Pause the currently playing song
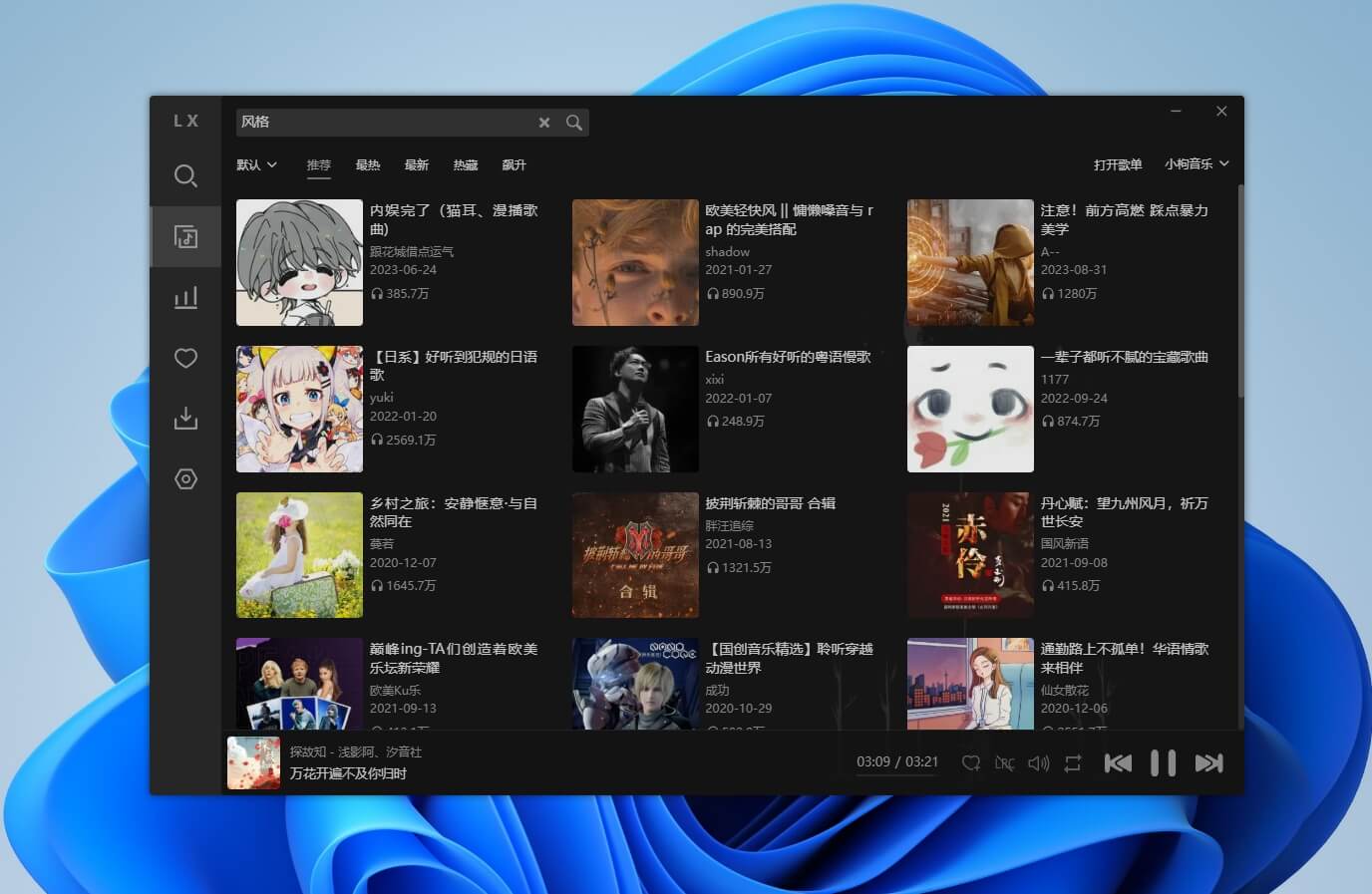Viewport: 1372px width, 894px height. (1163, 762)
